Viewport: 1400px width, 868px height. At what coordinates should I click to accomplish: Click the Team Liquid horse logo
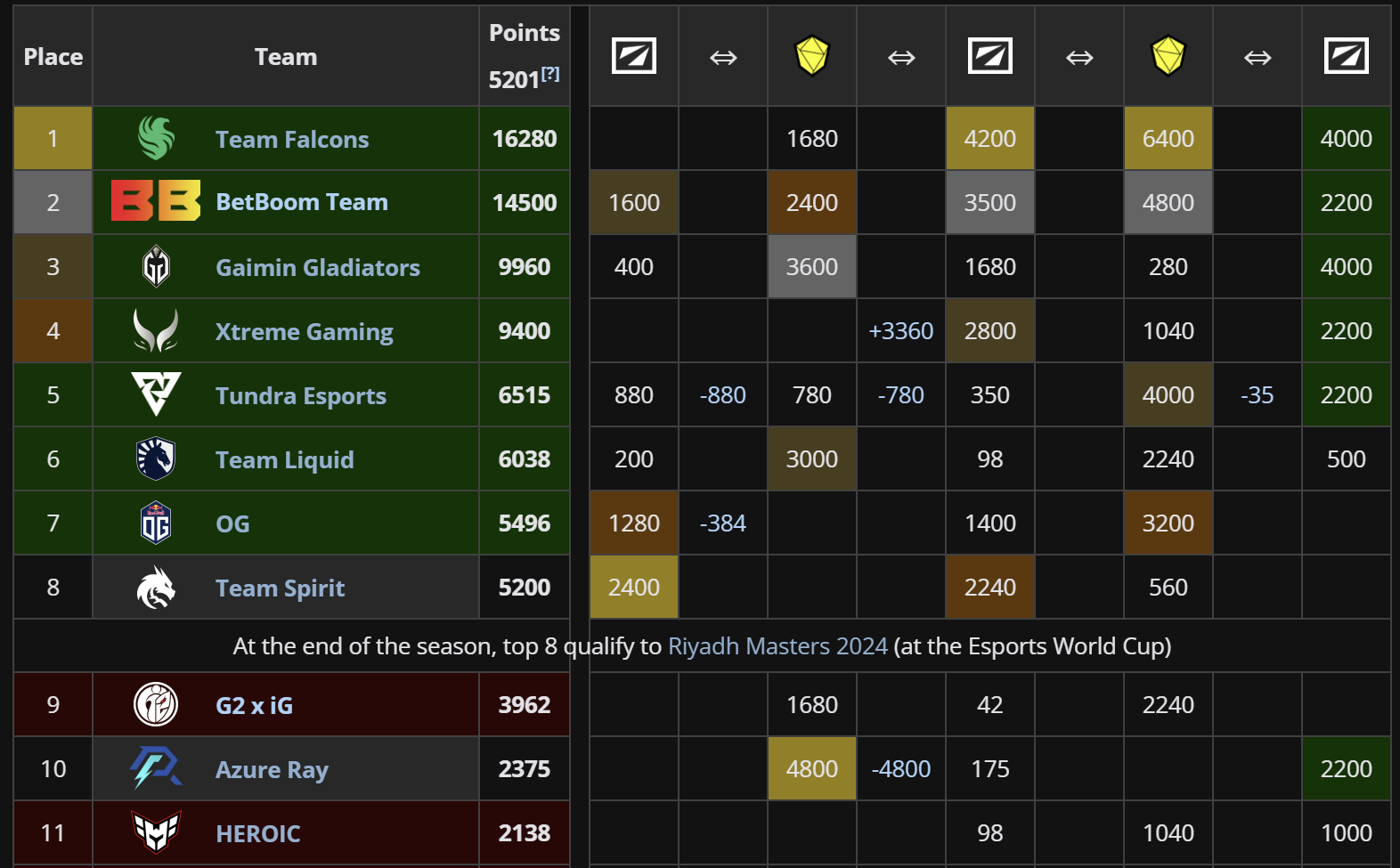[156, 459]
